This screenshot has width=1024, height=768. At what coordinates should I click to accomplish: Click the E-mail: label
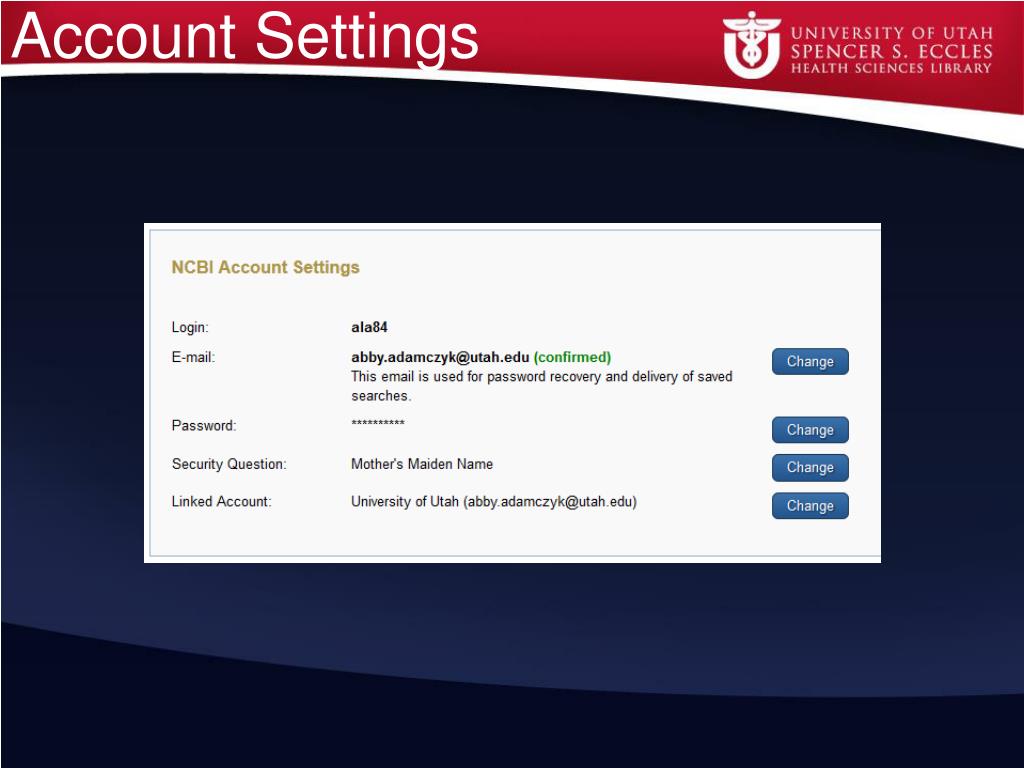point(193,357)
